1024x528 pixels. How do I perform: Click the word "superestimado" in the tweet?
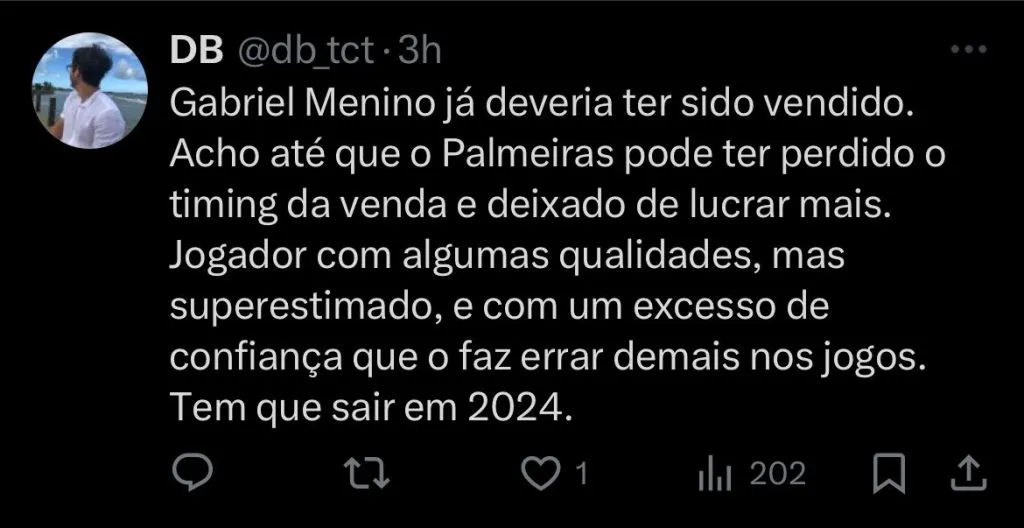[x=306, y=306]
